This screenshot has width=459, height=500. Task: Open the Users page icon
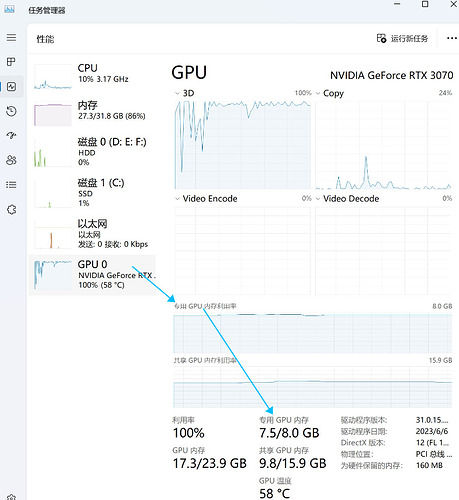(11, 160)
